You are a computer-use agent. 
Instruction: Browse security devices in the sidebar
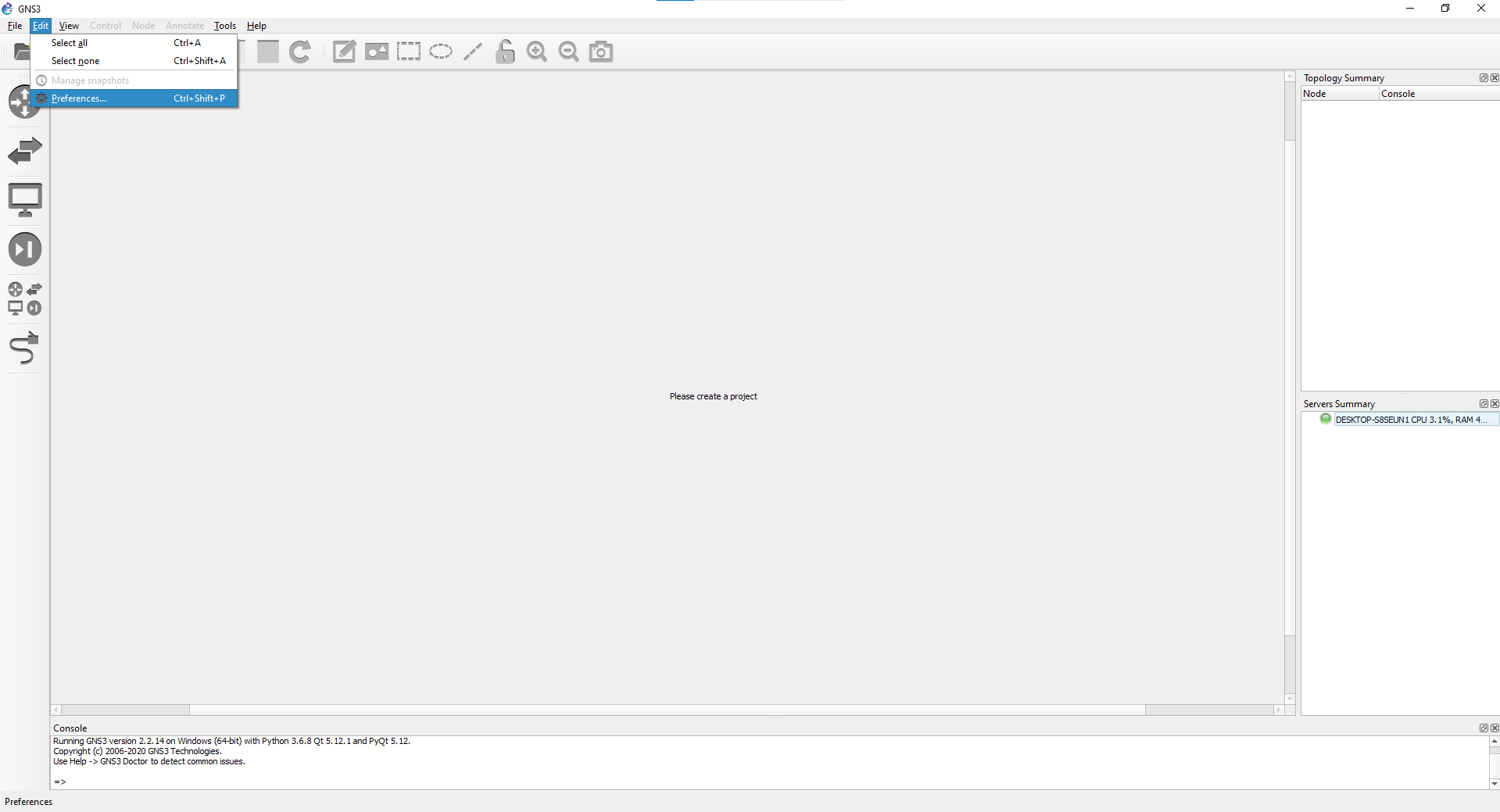[25, 250]
